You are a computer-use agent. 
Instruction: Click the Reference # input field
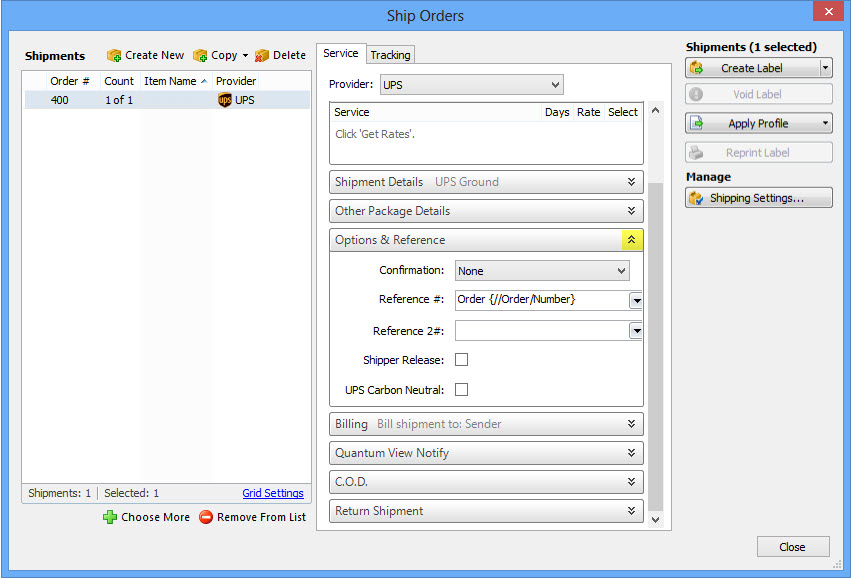(542, 300)
